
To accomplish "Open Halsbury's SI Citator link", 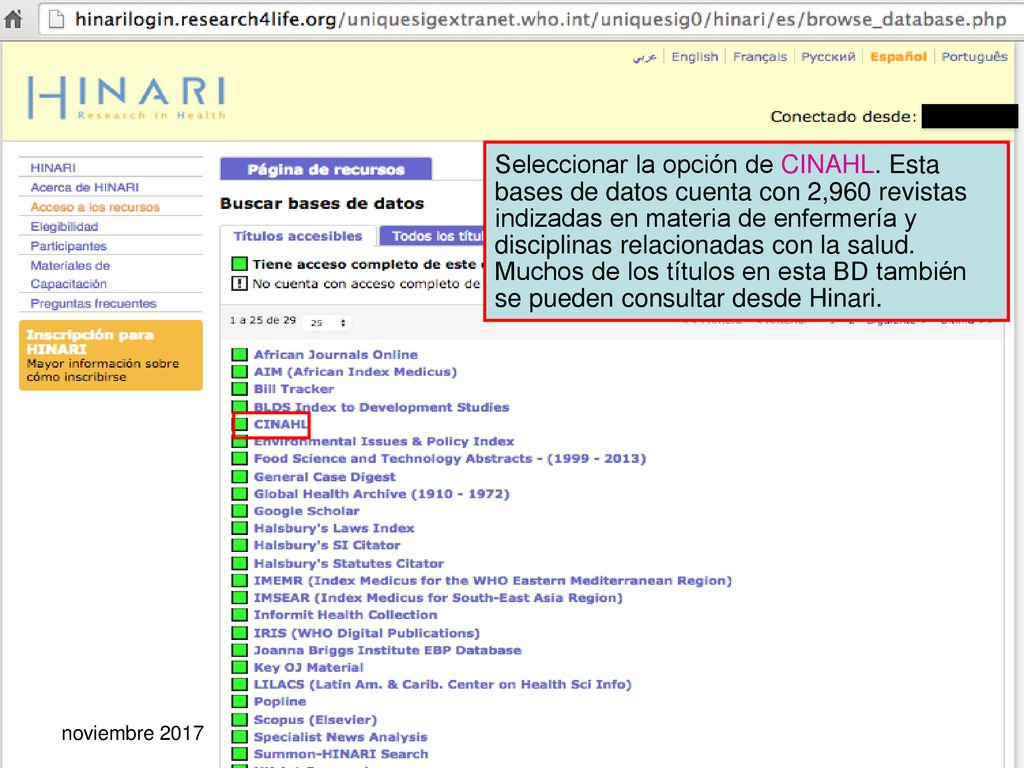I will coord(327,545).
